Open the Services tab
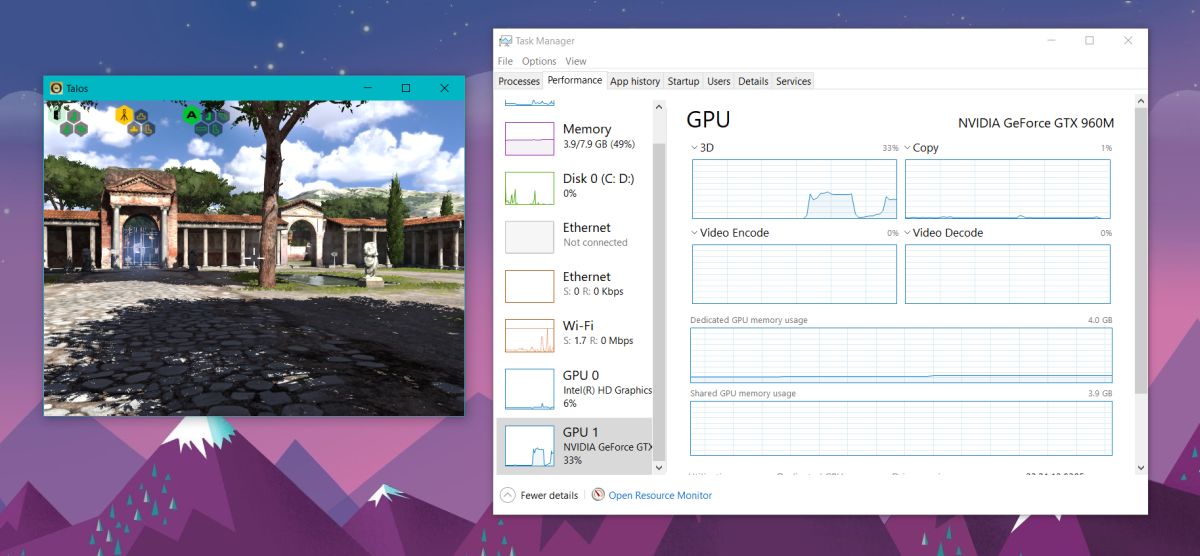Viewport: 1200px width, 556px height. 794,81
